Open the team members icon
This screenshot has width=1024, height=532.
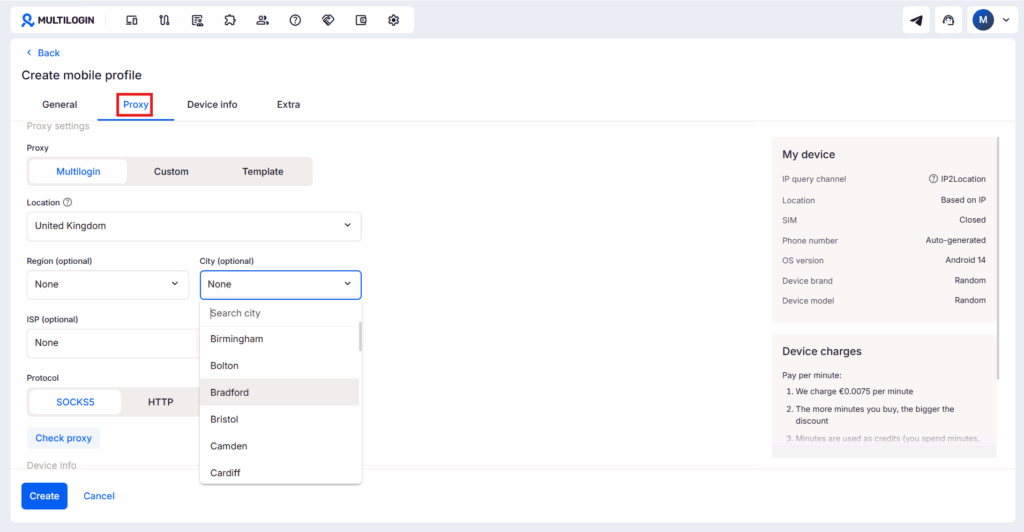(263, 20)
